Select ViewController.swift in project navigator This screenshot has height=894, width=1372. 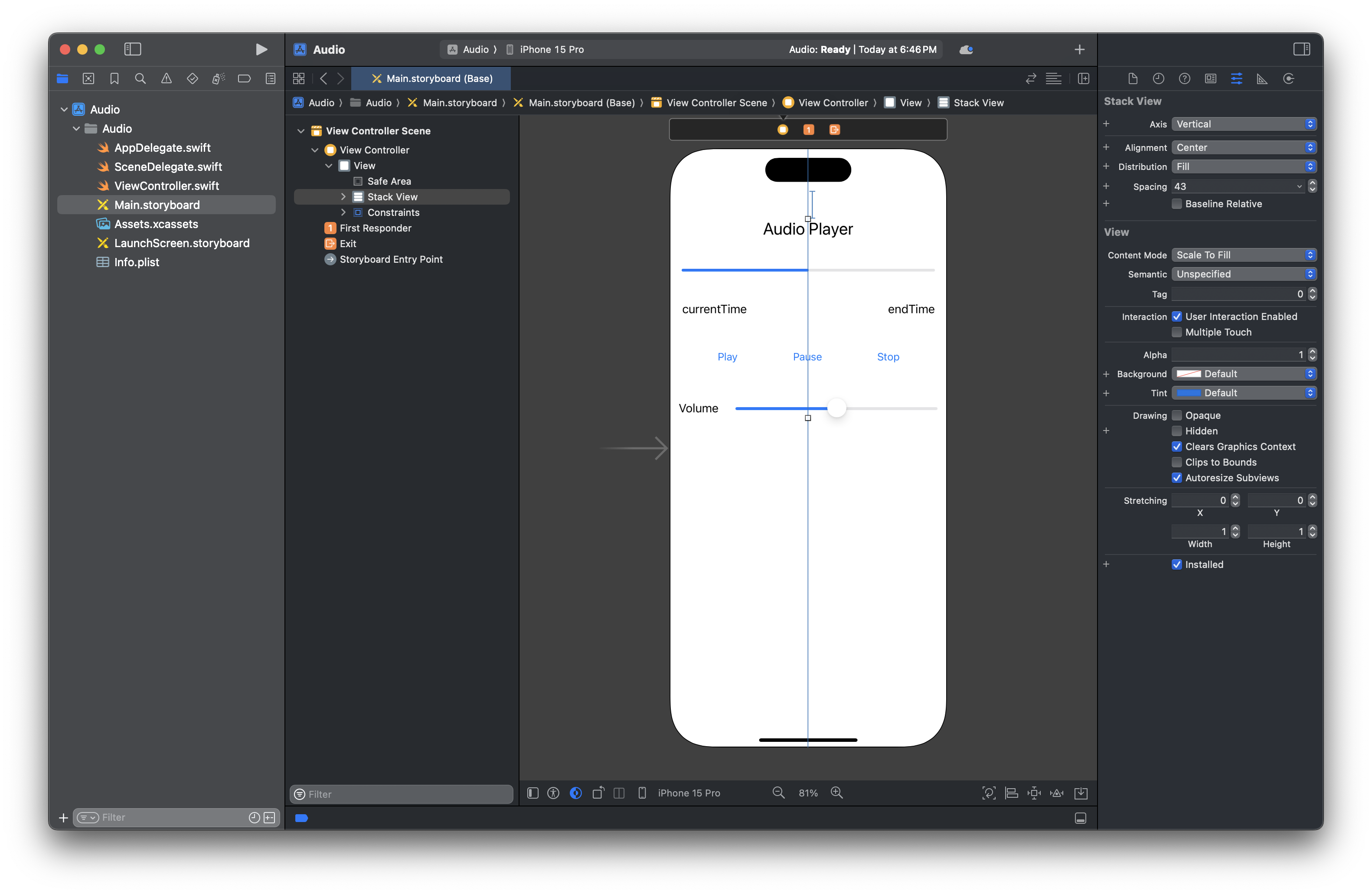click(167, 186)
